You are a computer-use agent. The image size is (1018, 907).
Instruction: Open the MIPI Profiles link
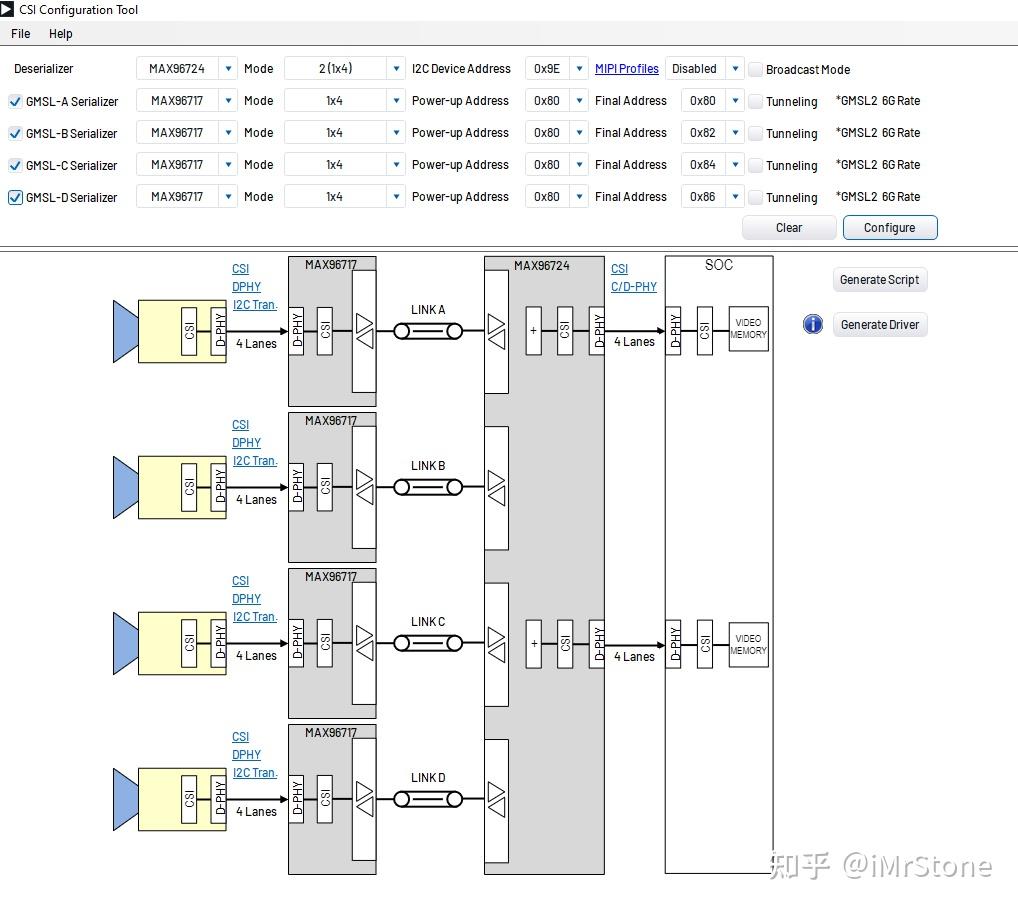[x=627, y=68]
